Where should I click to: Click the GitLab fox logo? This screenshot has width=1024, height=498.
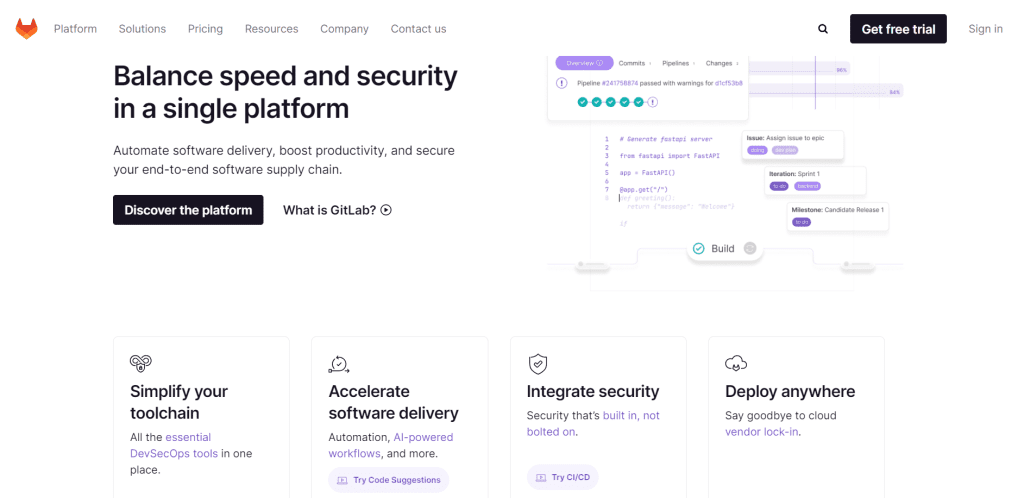27,29
